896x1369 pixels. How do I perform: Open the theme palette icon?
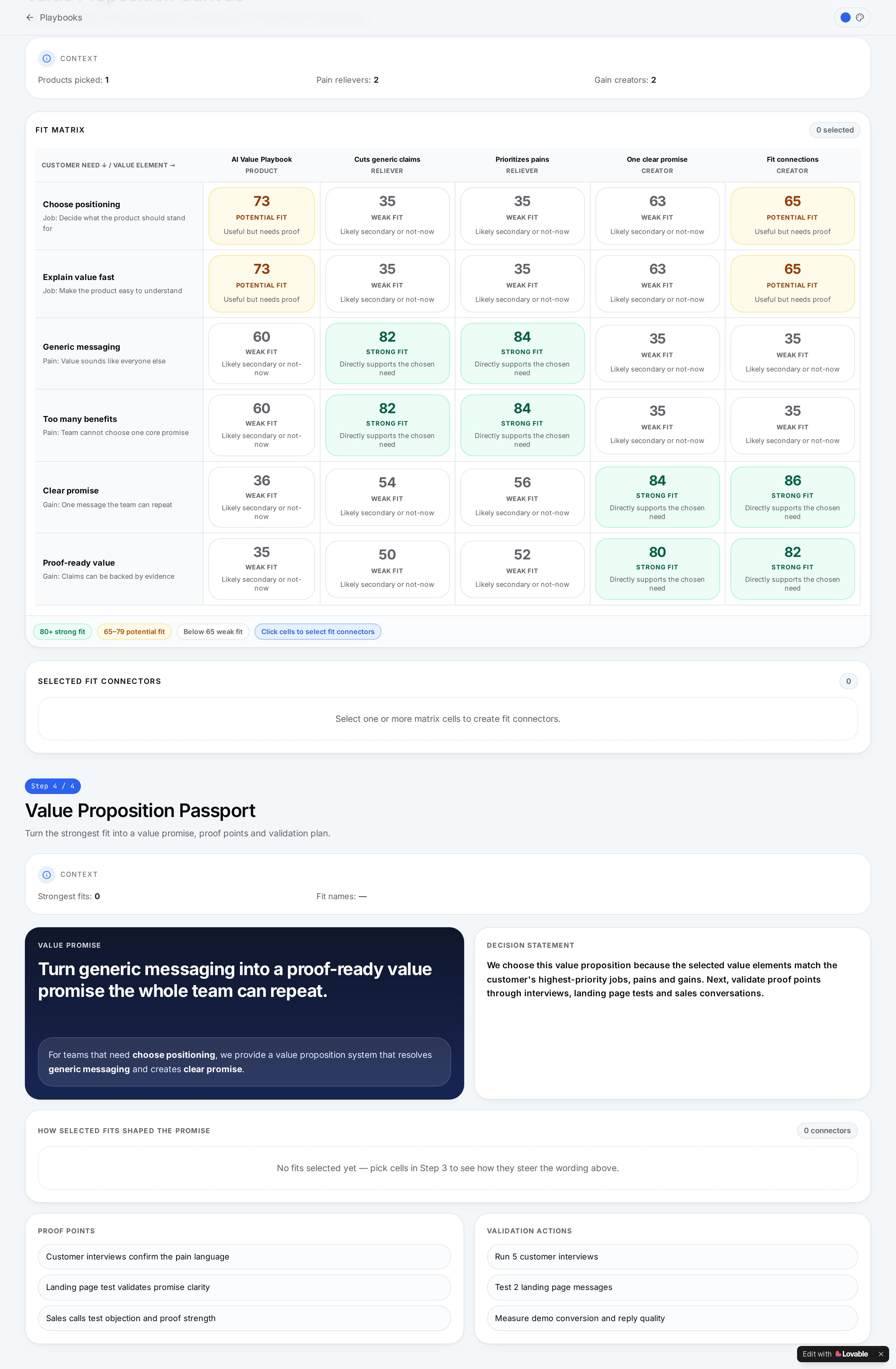pyautogui.click(x=860, y=18)
